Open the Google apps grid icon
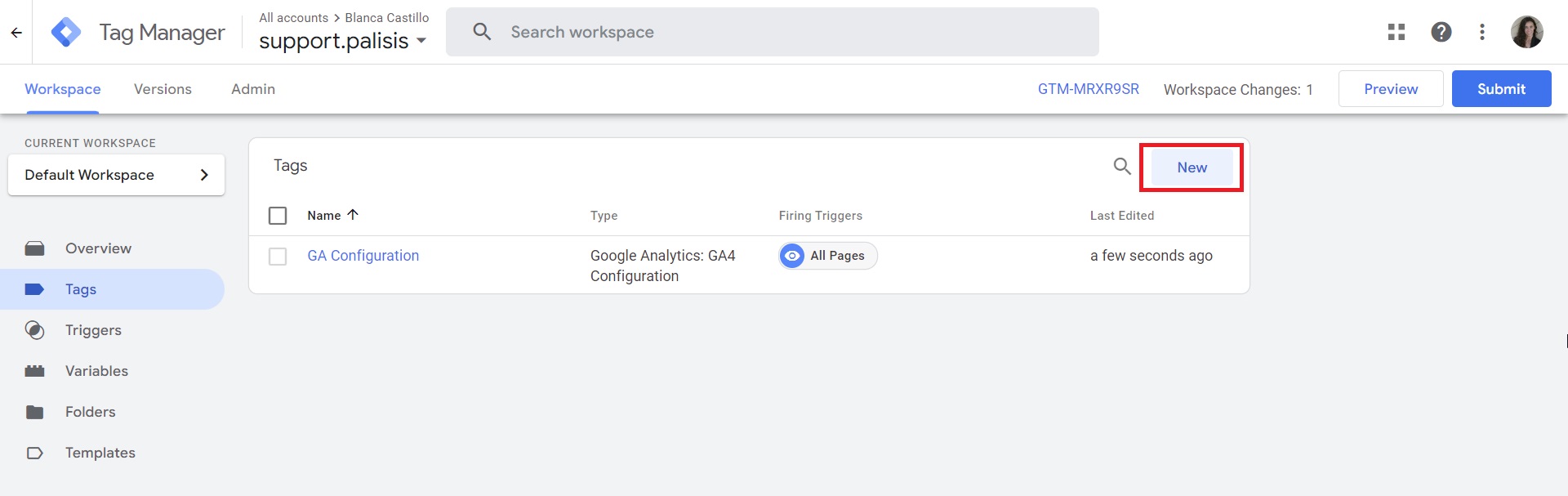The image size is (1568, 496). point(1396,32)
